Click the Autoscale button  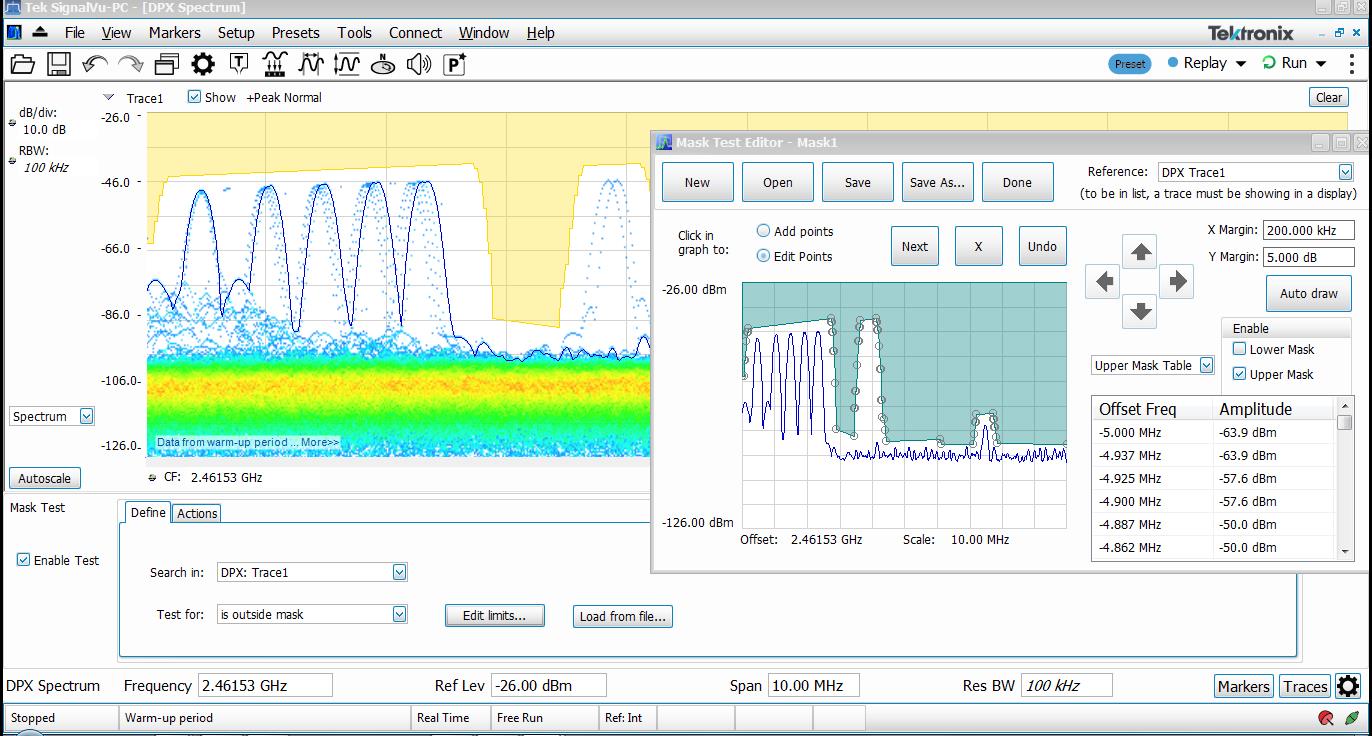[45, 478]
